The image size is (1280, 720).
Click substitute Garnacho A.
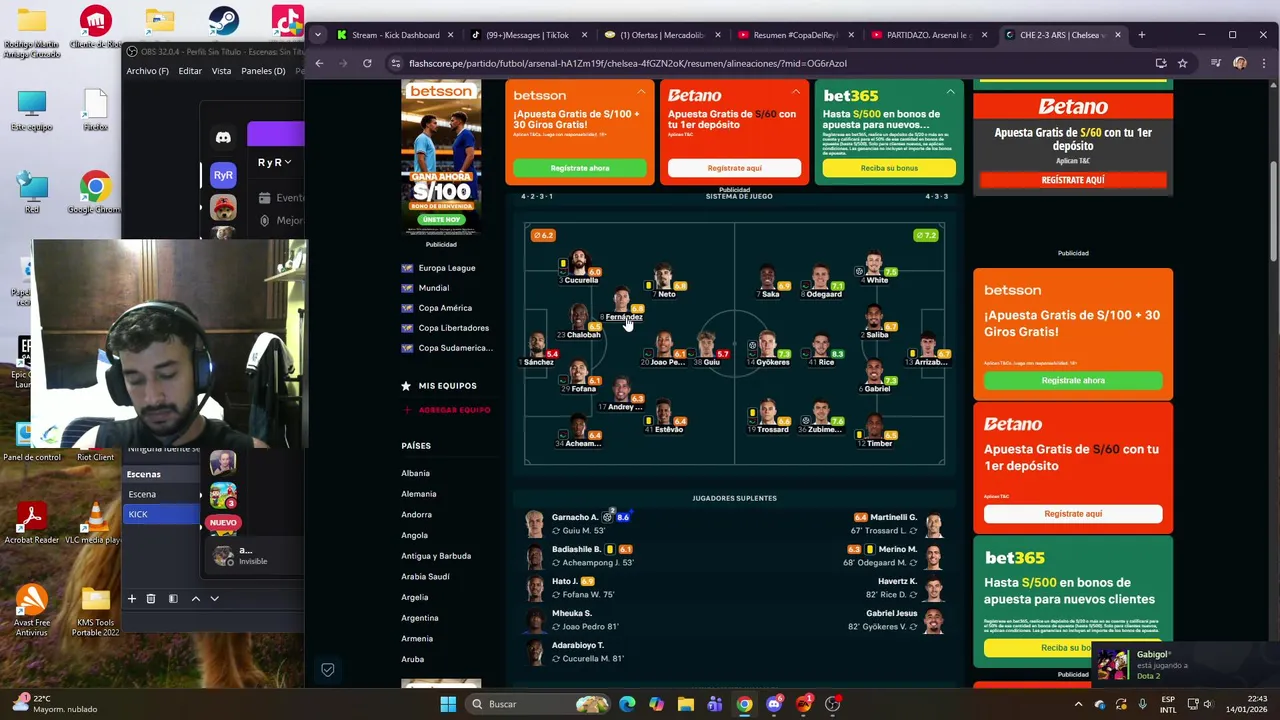tap(575, 517)
